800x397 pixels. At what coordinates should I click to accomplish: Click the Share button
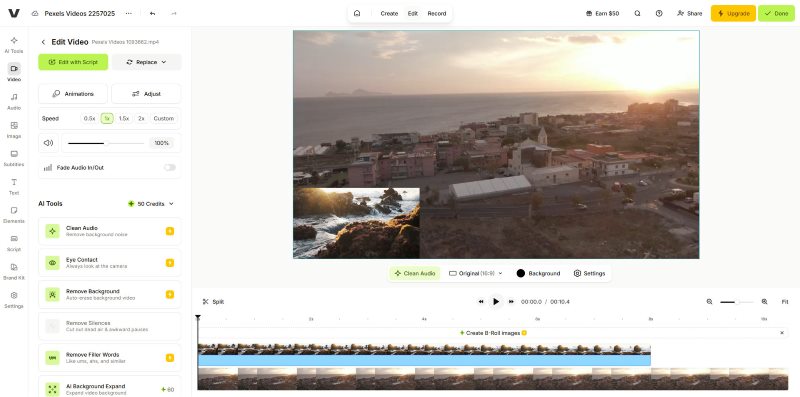click(689, 13)
